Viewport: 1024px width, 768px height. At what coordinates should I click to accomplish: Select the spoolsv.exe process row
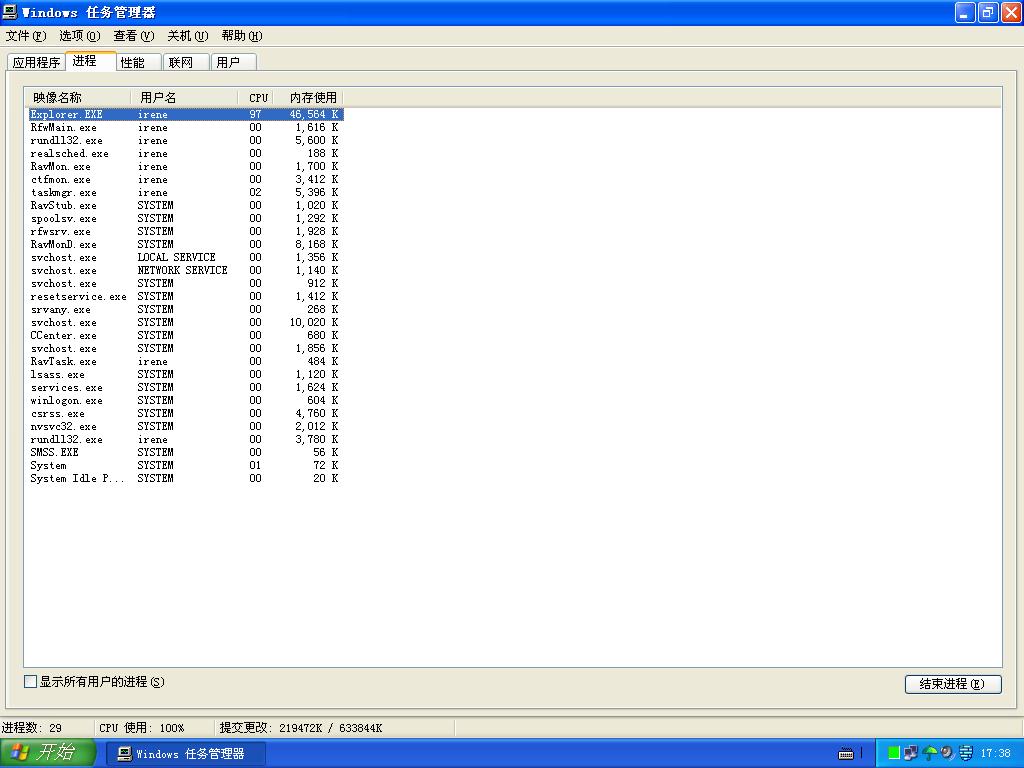(x=185, y=218)
